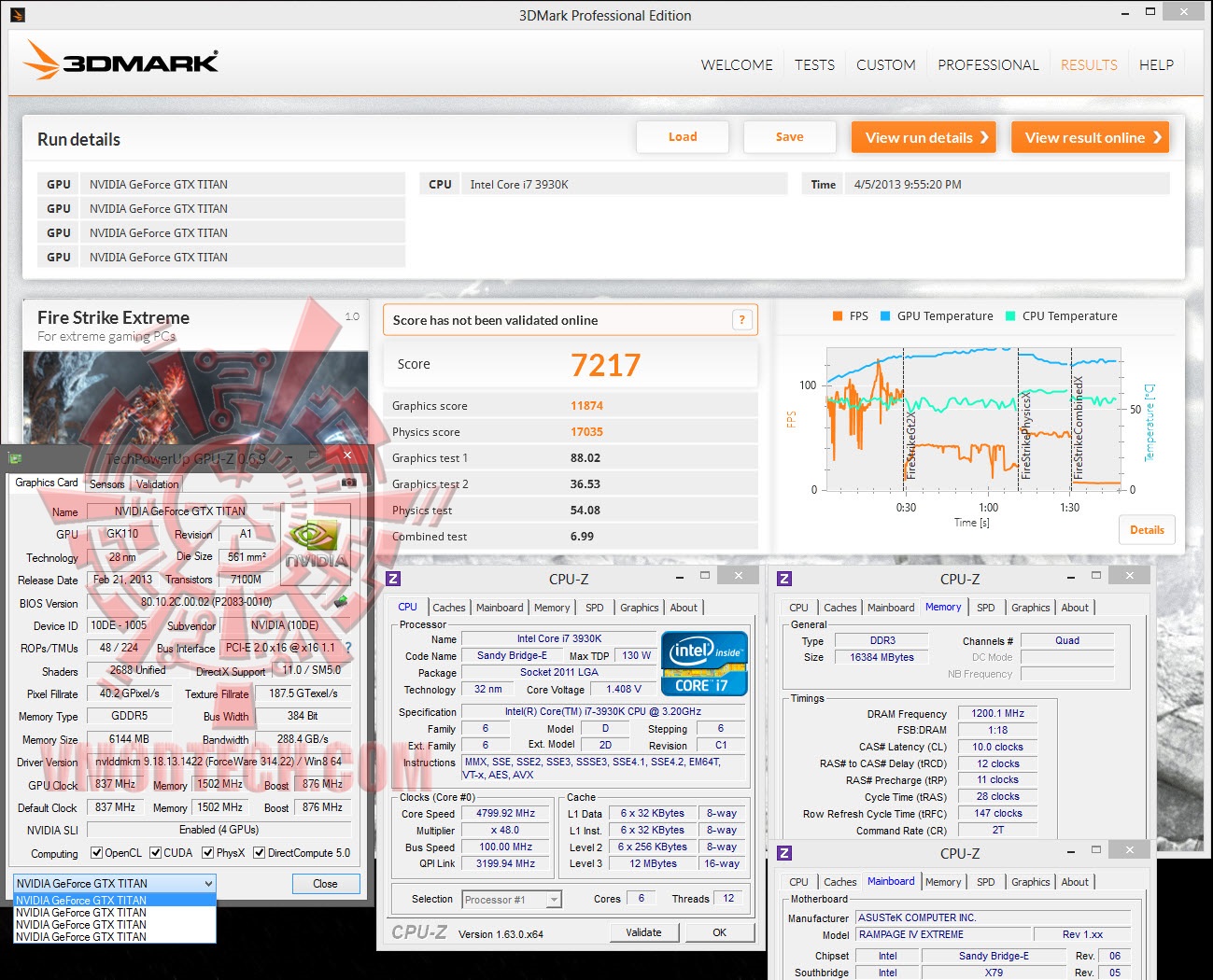Select the RESULTS tab
1213x980 pixels.
point(1089,65)
